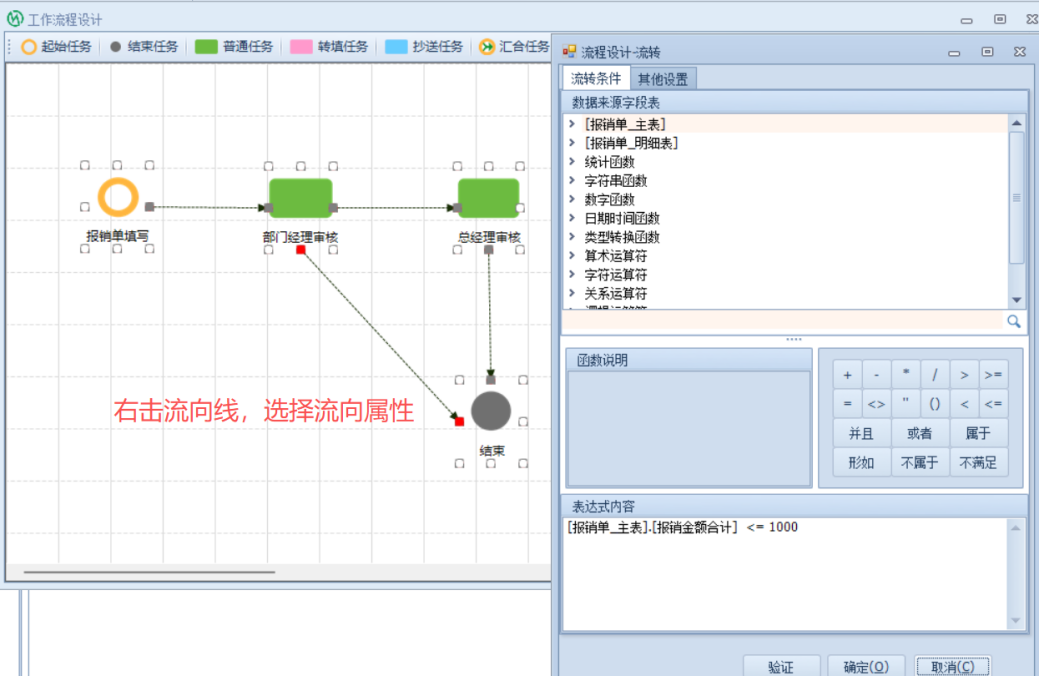Screen dimensions: 1040x677
Task: Expand the [报销单_明细表] tree node
Action: (x=571, y=143)
